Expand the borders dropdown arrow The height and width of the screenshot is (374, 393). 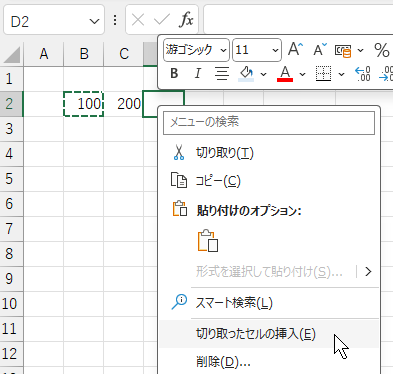(341, 74)
